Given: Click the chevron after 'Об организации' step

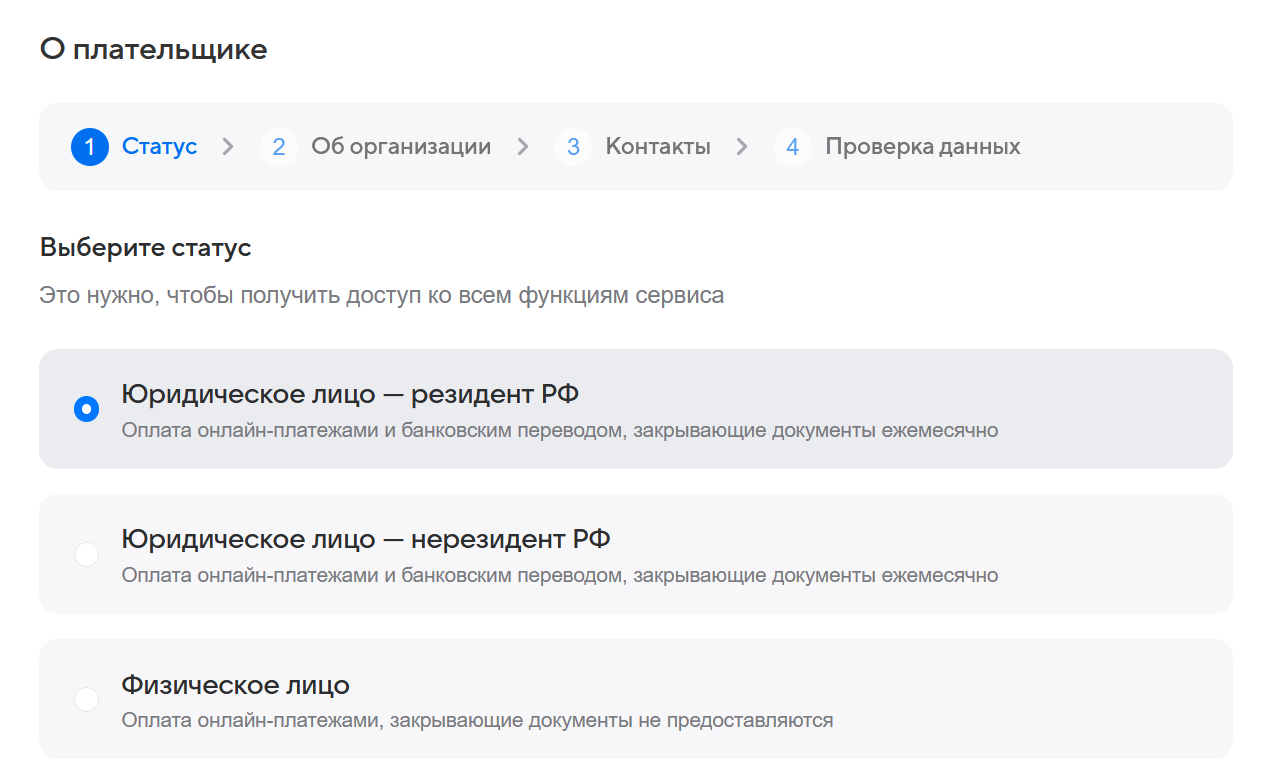Looking at the screenshot, I should tap(523, 147).
